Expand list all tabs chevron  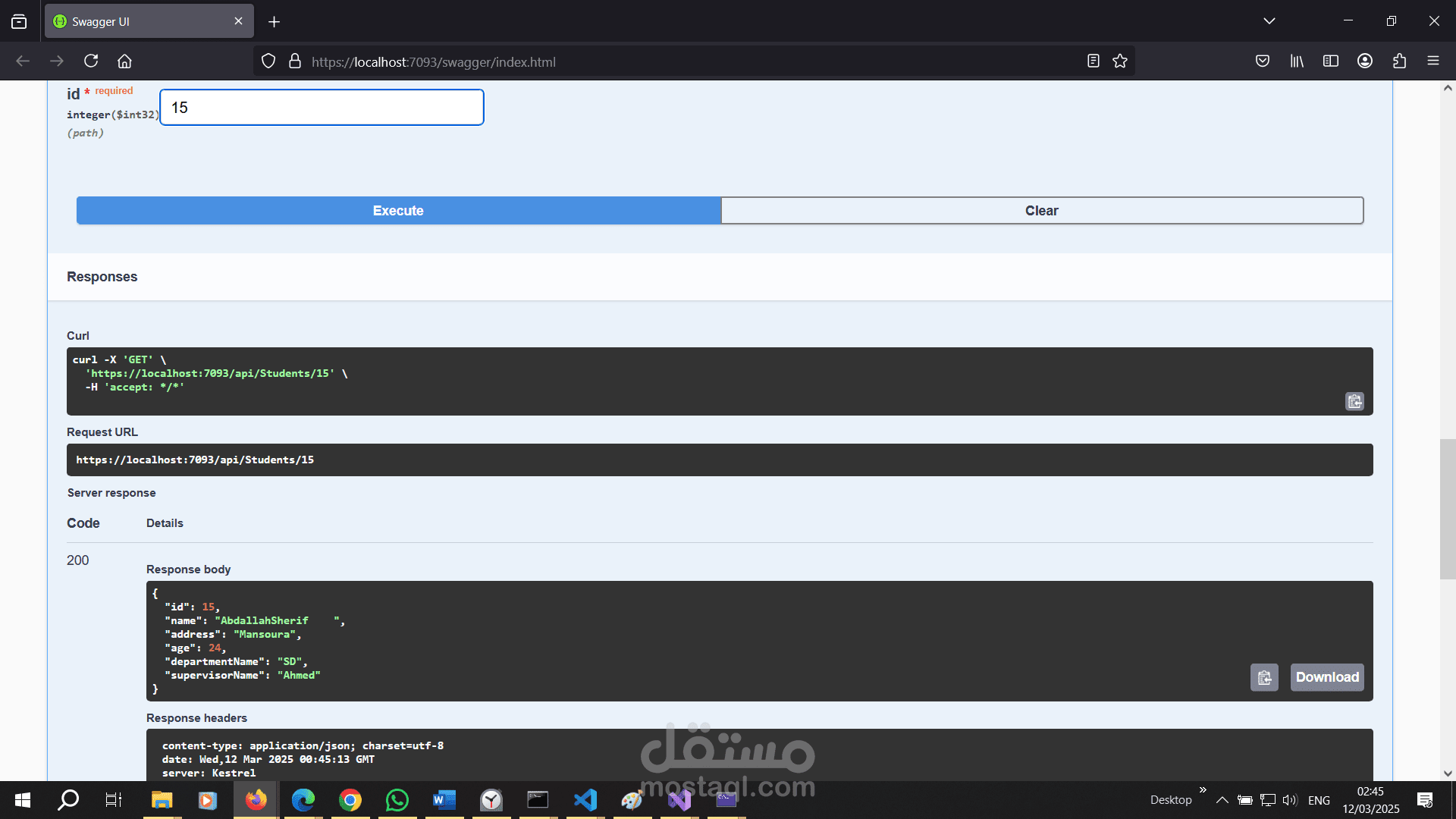click(x=1269, y=21)
